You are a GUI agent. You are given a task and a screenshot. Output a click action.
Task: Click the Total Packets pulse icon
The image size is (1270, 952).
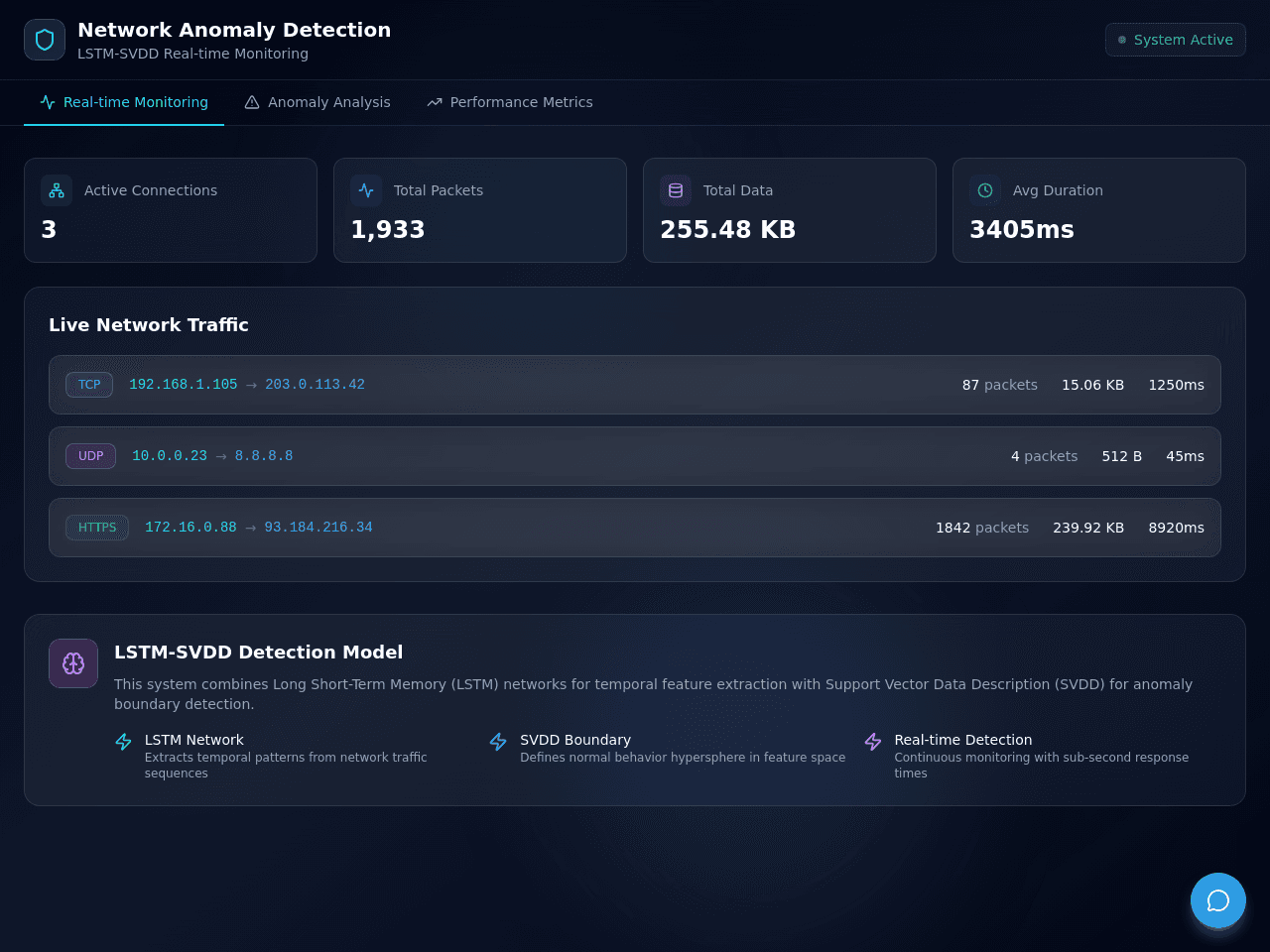(x=366, y=190)
